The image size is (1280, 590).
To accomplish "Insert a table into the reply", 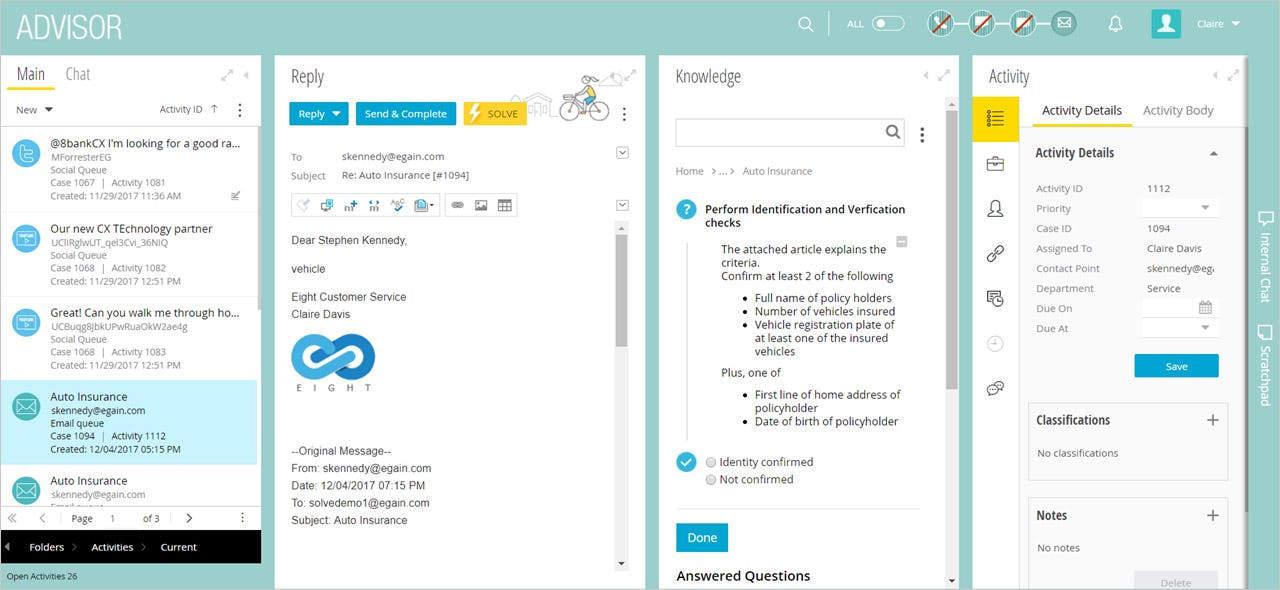I will [504, 205].
